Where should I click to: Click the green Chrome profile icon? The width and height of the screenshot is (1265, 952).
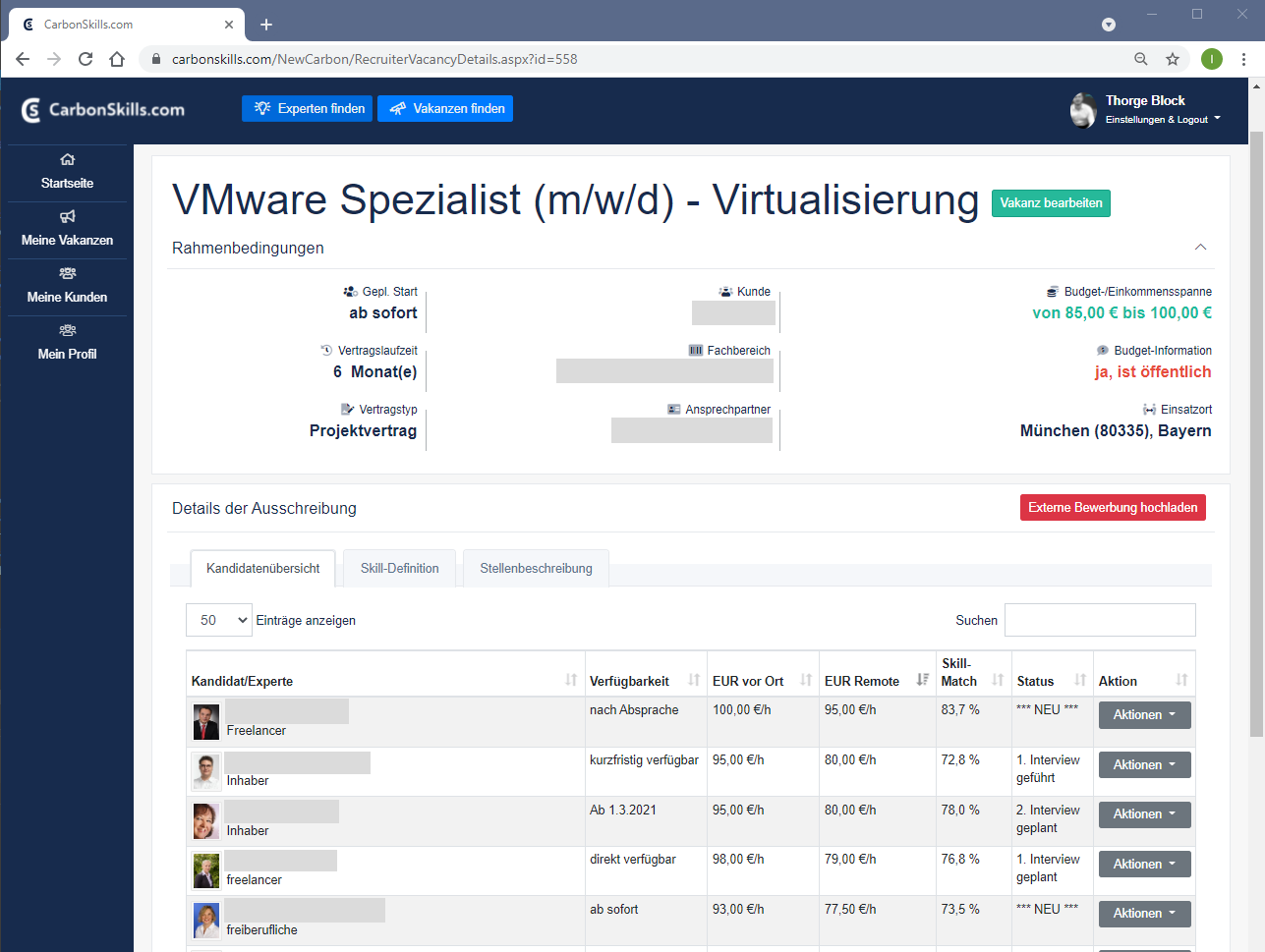(x=1212, y=59)
